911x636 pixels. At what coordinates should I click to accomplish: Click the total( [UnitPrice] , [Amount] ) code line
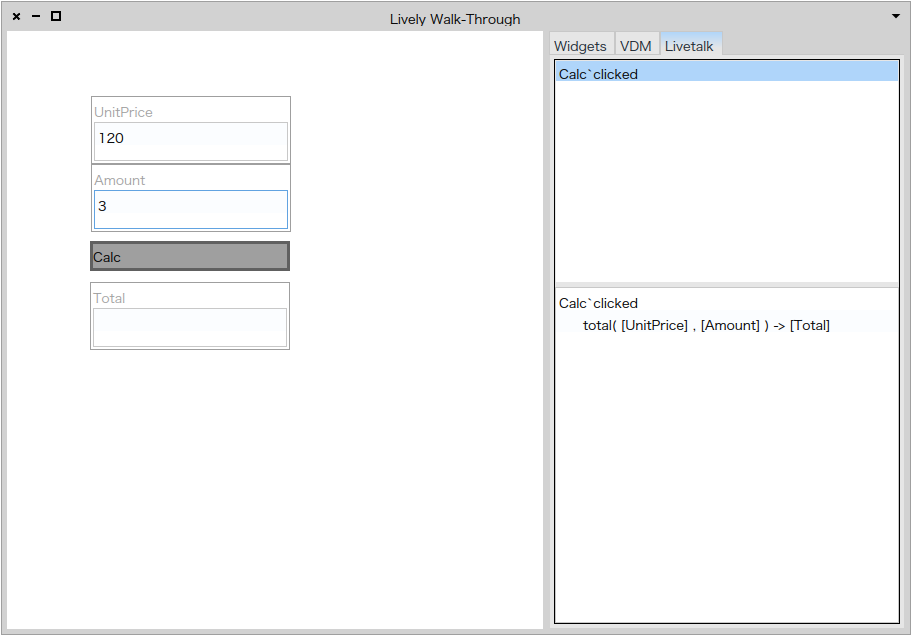(706, 325)
